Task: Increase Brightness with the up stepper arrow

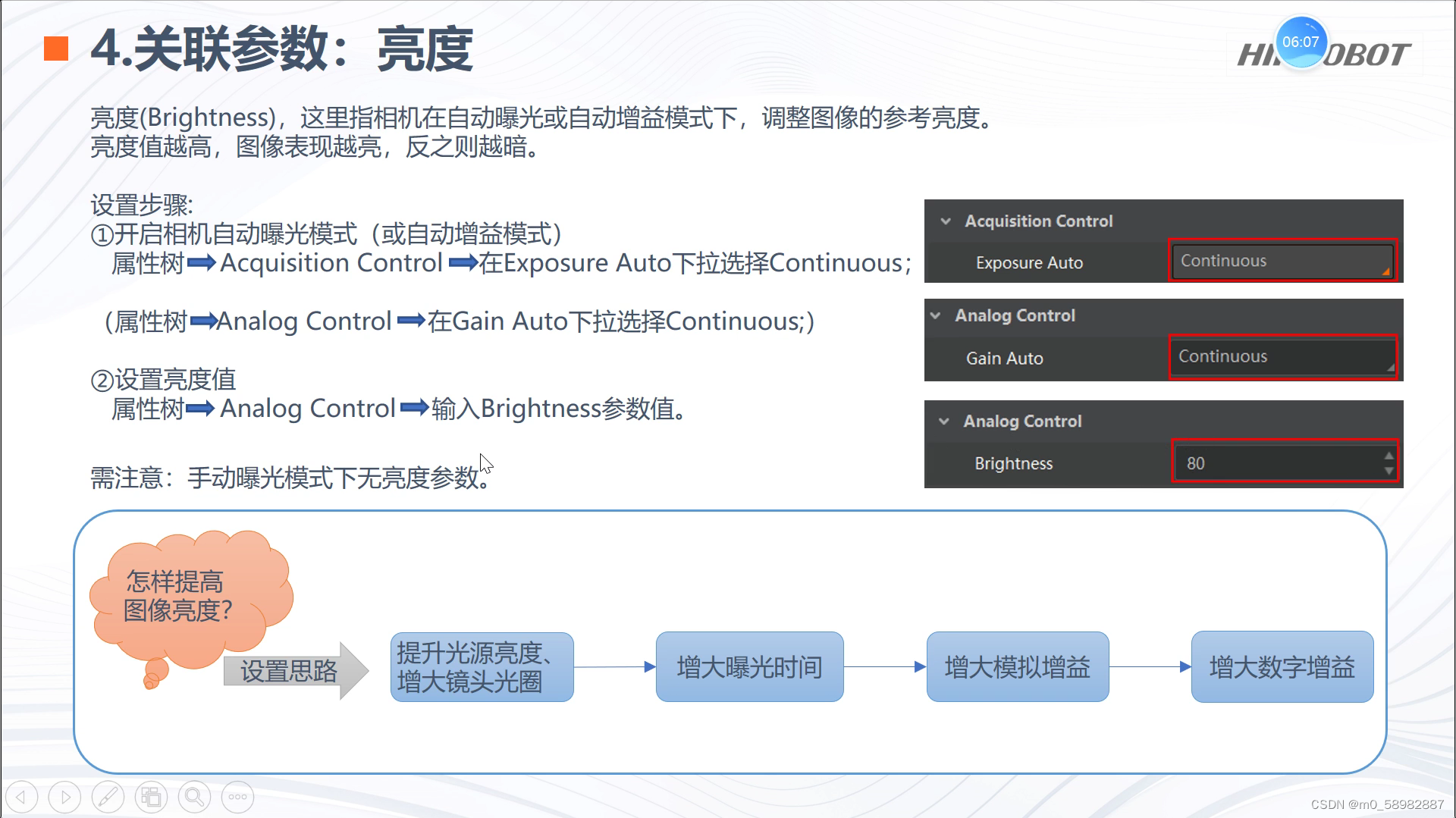Action: (1389, 456)
